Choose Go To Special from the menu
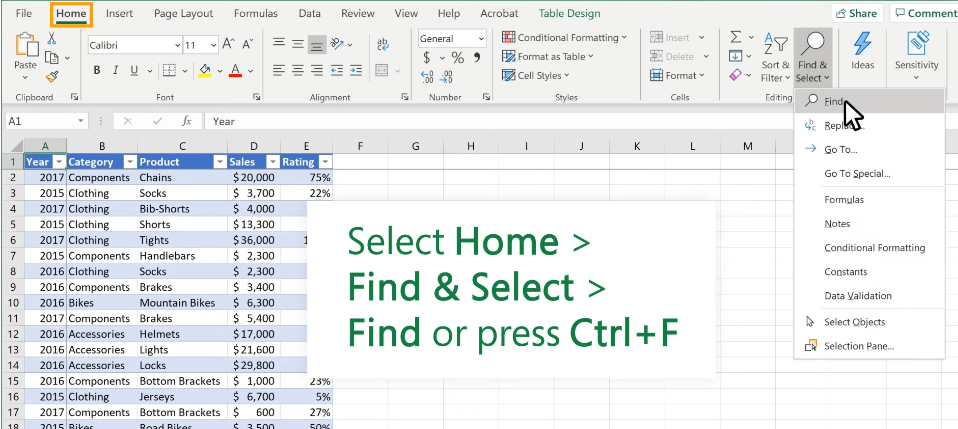The height and width of the screenshot is (429, 958). (856, 174)
